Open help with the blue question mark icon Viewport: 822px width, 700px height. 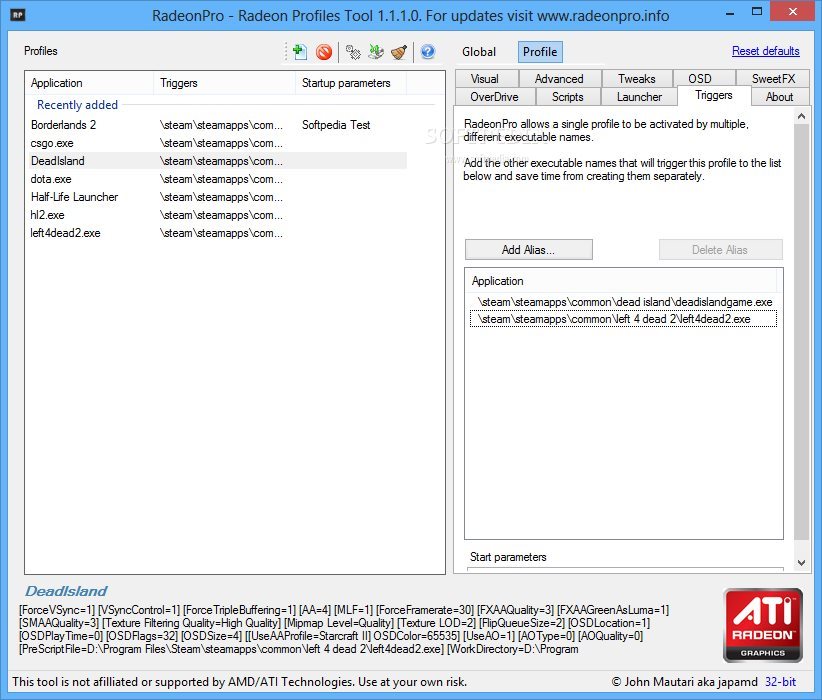(428, 51)
